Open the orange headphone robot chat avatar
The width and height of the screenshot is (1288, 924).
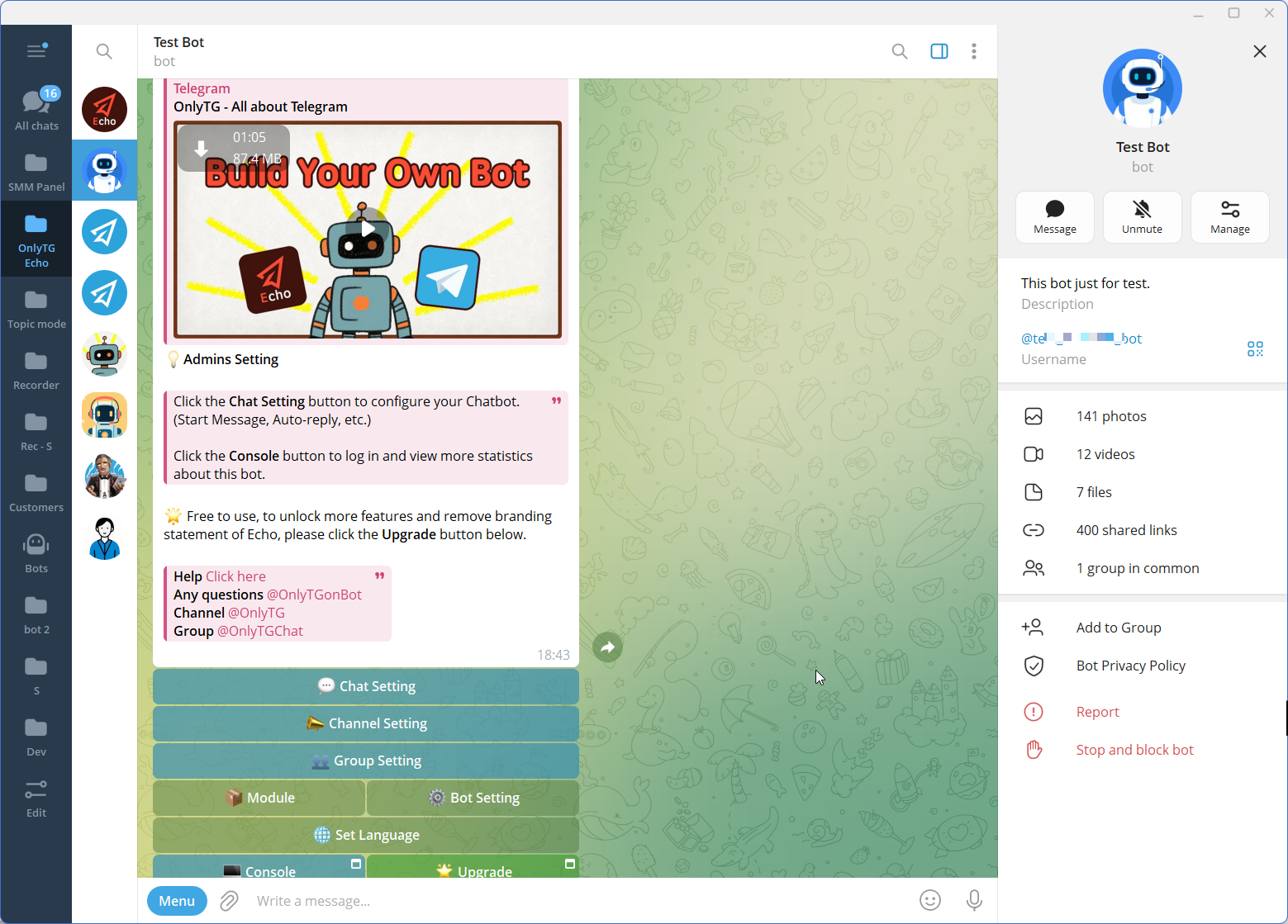(104, 415)
